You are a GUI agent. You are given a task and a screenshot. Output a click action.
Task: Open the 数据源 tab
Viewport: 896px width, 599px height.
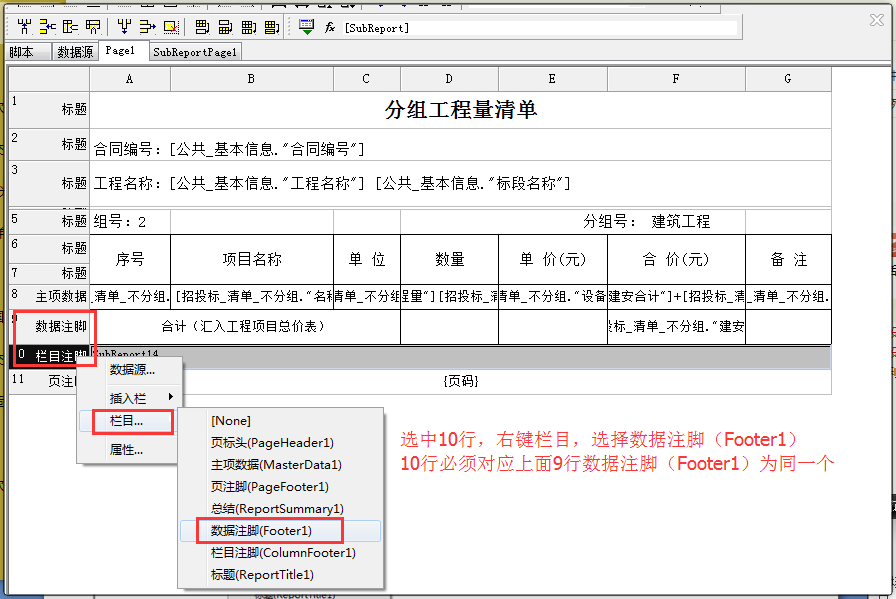[x=75, y=52]
